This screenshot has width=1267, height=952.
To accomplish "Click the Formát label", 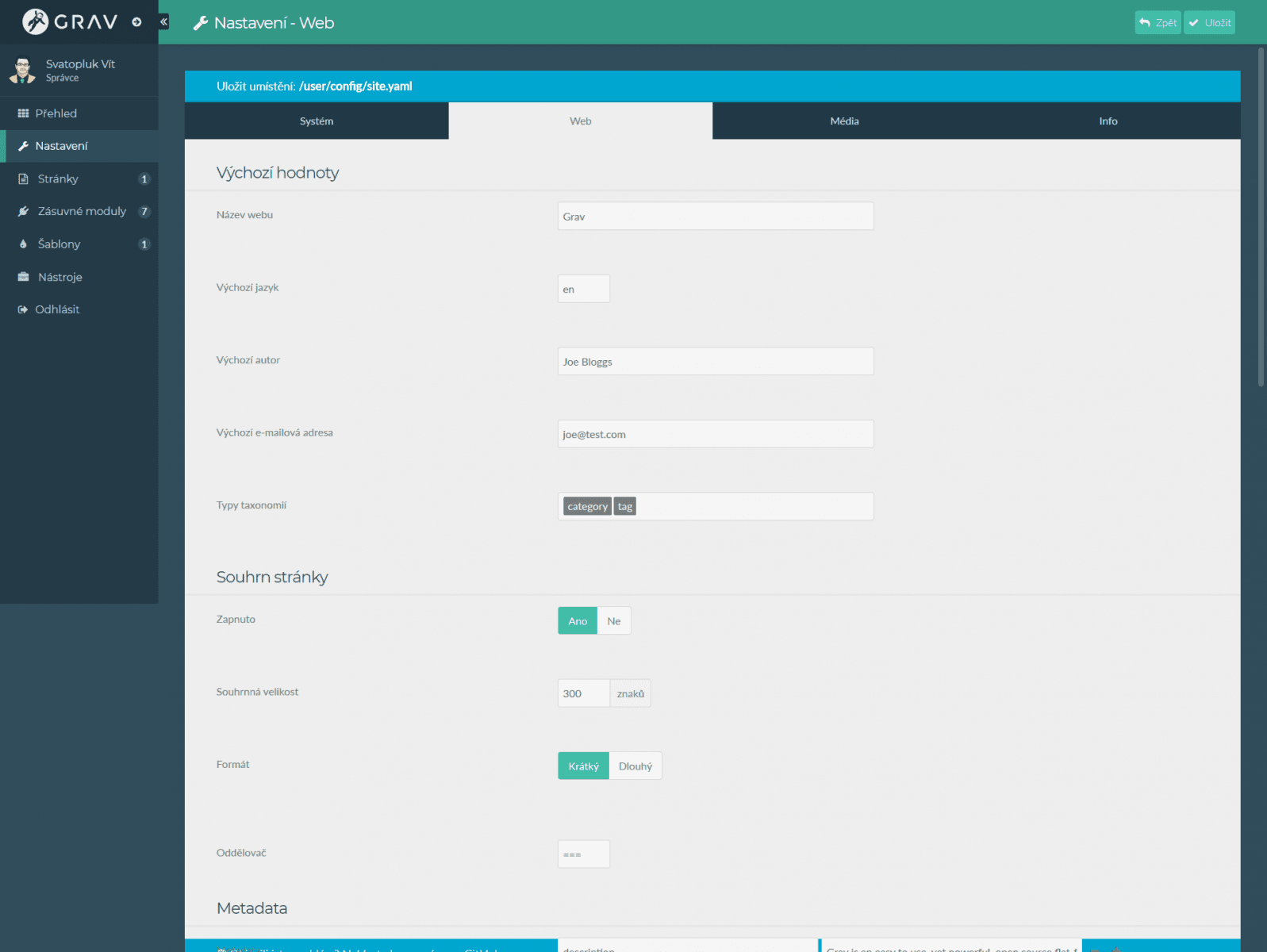I will click(232, 765).
